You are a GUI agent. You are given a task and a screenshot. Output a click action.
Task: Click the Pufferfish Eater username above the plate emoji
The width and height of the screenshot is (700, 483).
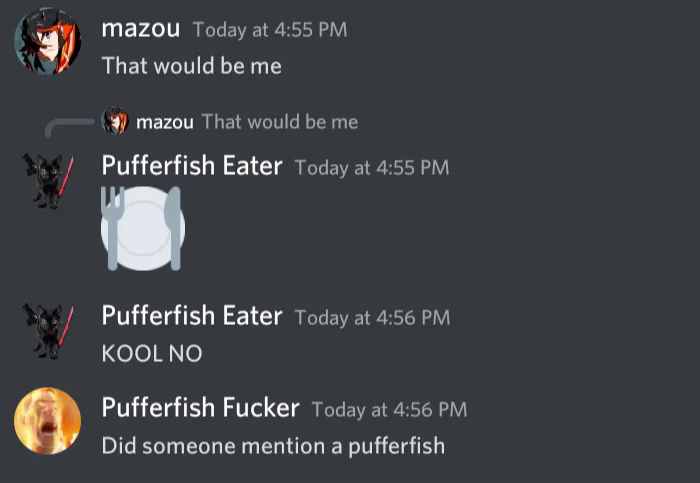pos(192,166)
